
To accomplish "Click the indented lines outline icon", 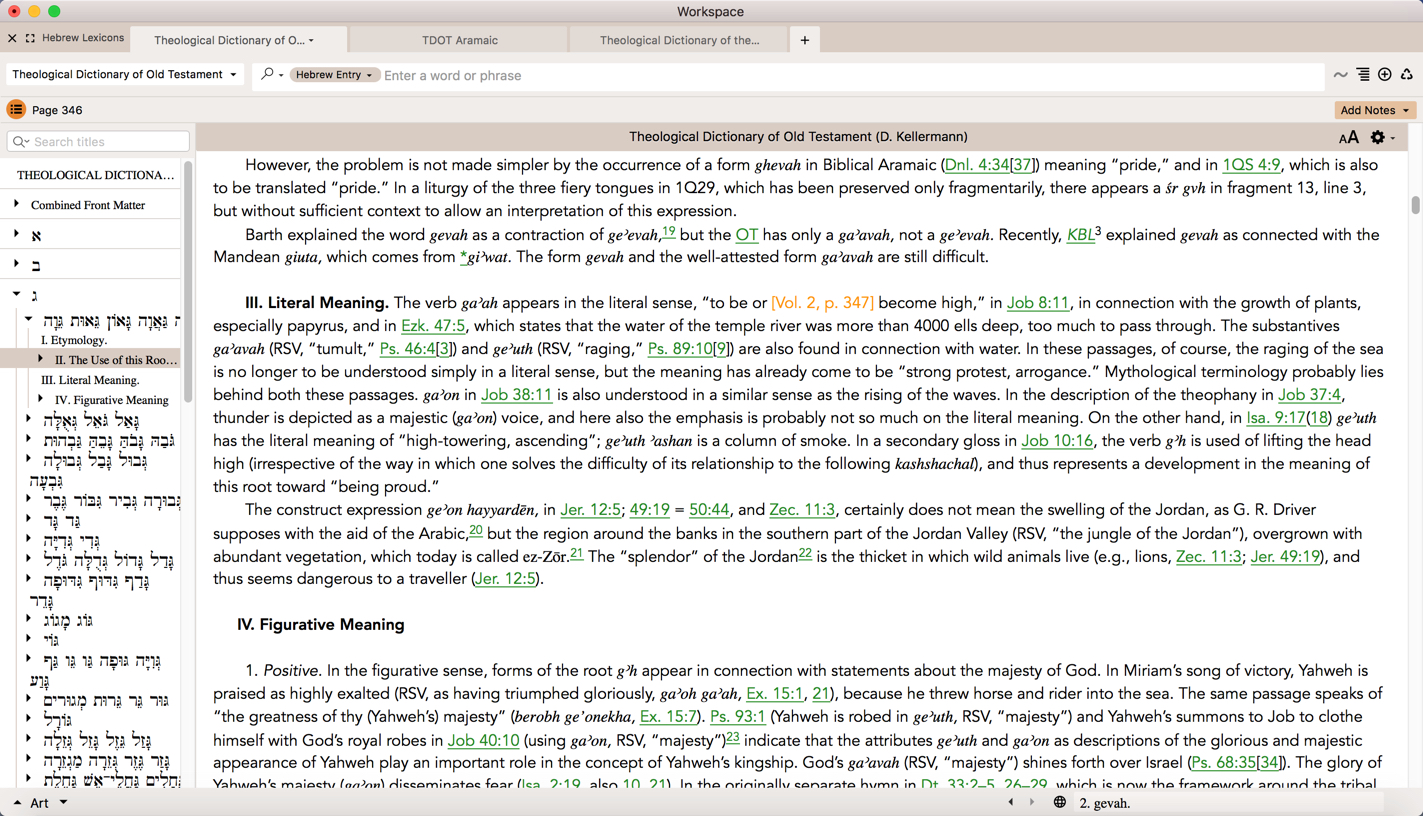I will click(x=1363, y=75).
